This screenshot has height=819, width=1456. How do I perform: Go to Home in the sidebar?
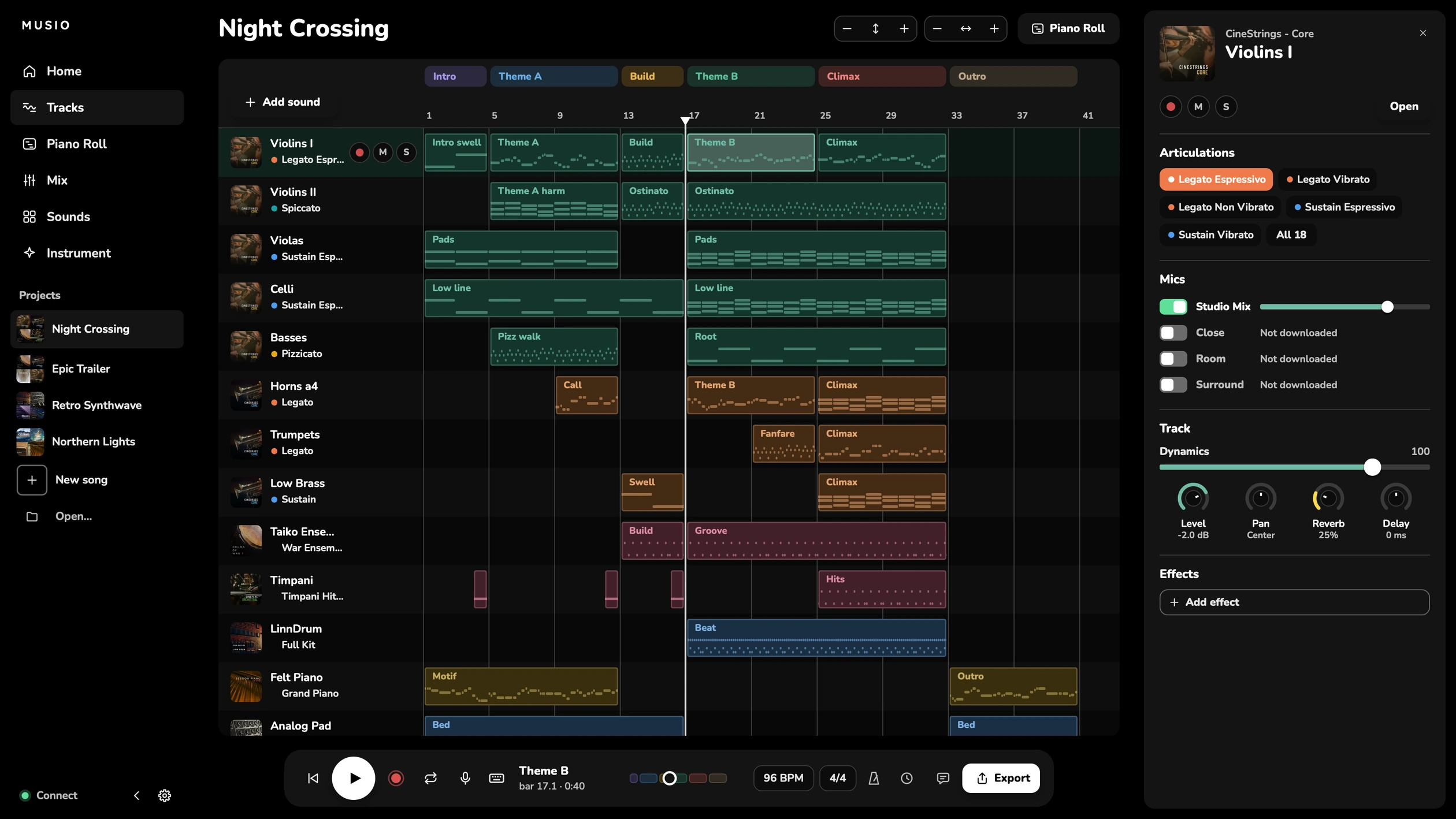point(97,71)
